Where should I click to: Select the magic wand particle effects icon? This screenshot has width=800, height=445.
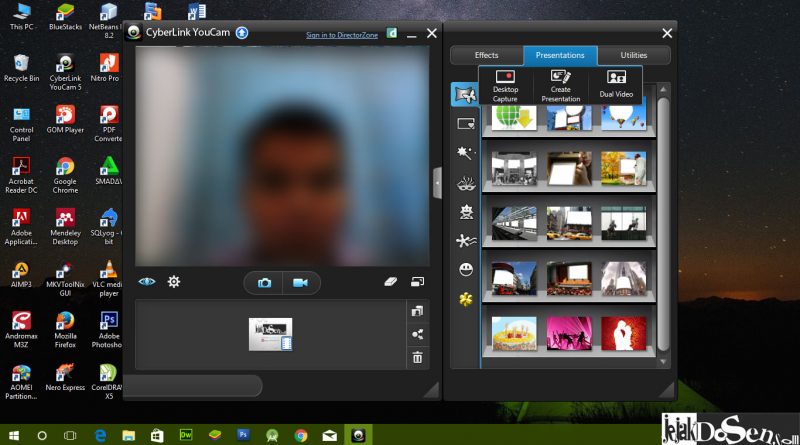pyautogui.click(x=466, y=153)
